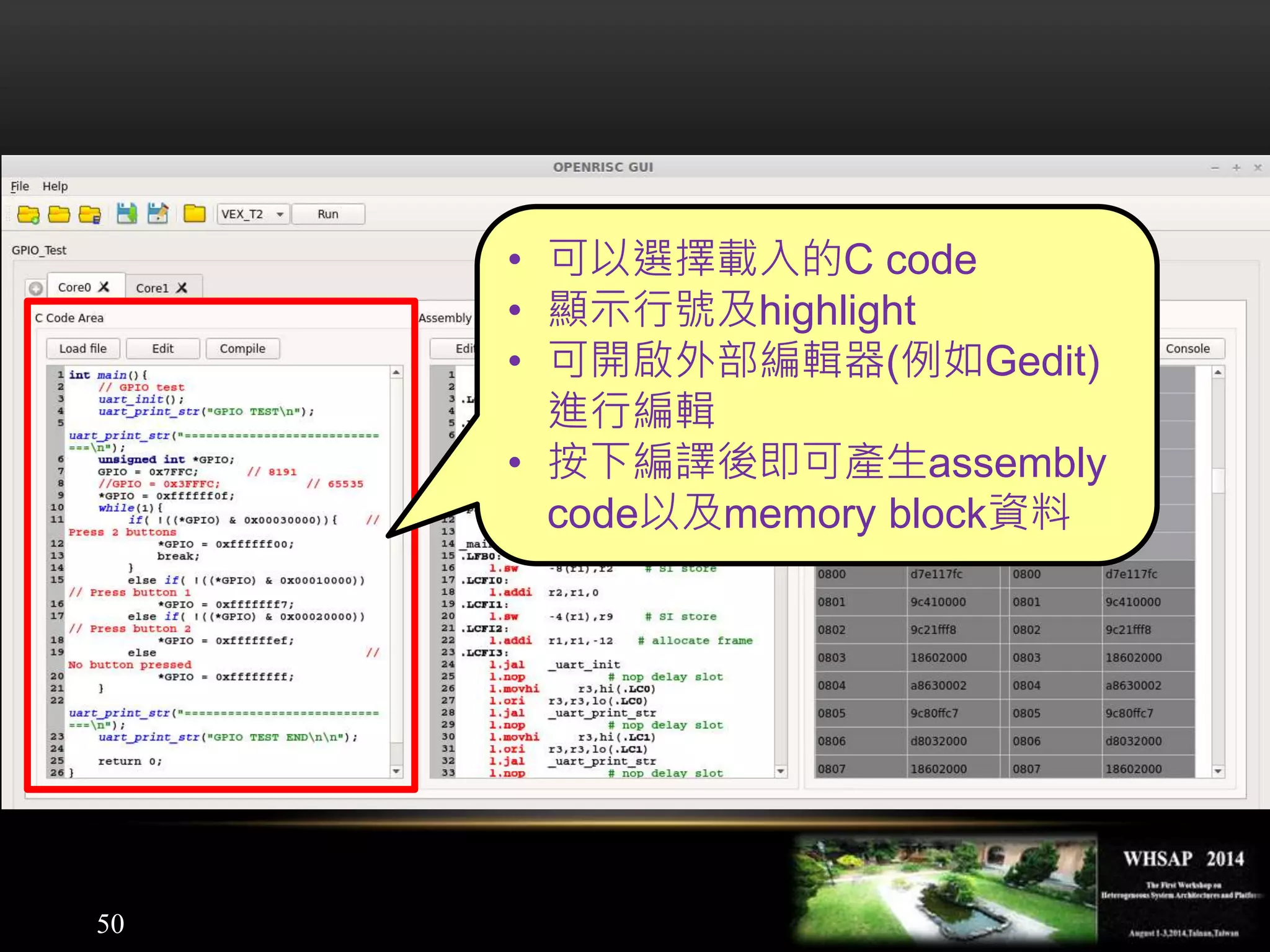Viewport: 1270px width, 952px height.
Task: Click assembly pane scrollbar down arrow
Action: 781,771
